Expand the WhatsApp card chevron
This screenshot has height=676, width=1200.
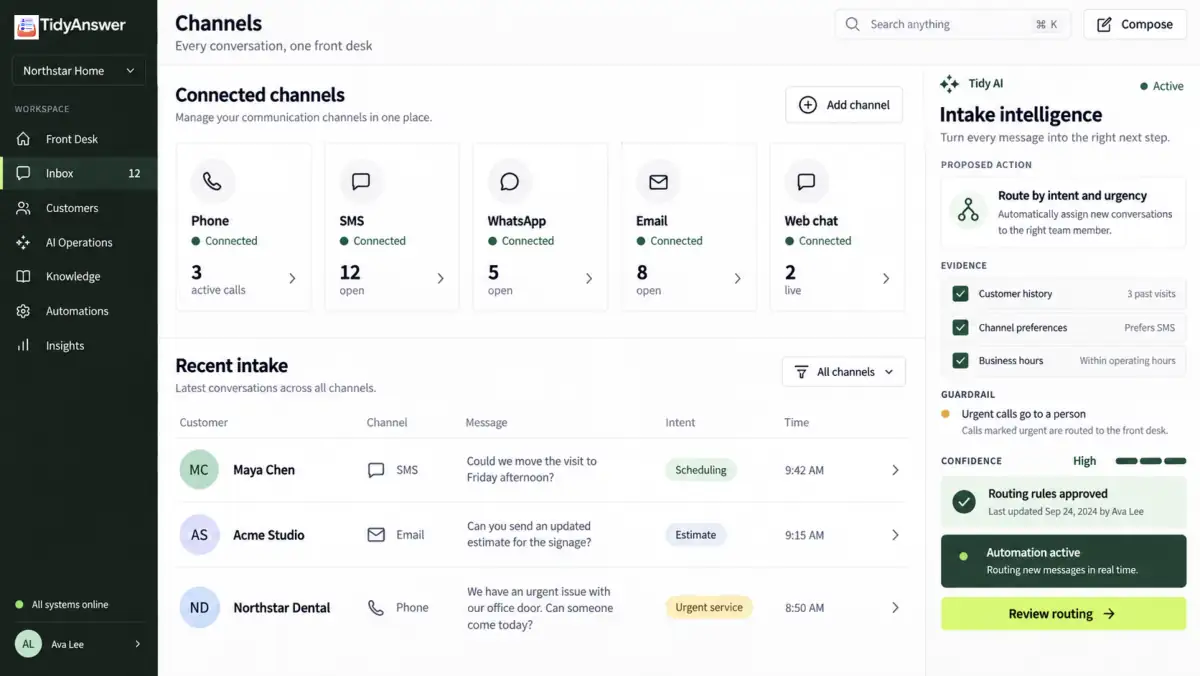[x=588, y=279]
